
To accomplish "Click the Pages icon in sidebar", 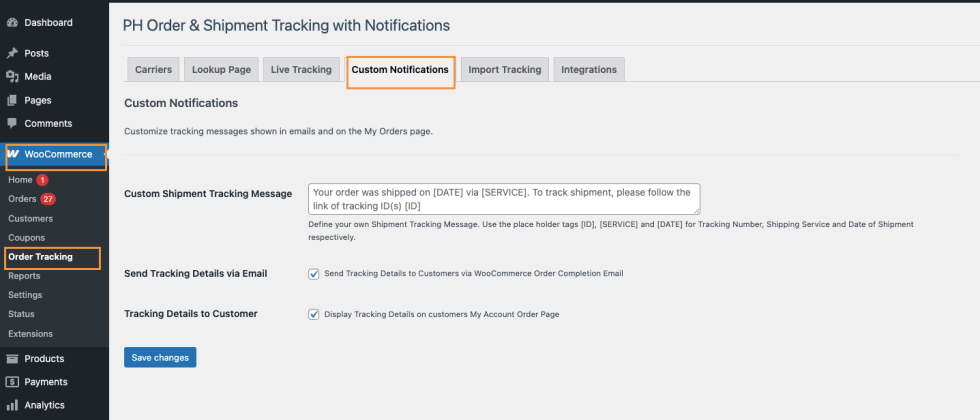I will coord(12,100).
